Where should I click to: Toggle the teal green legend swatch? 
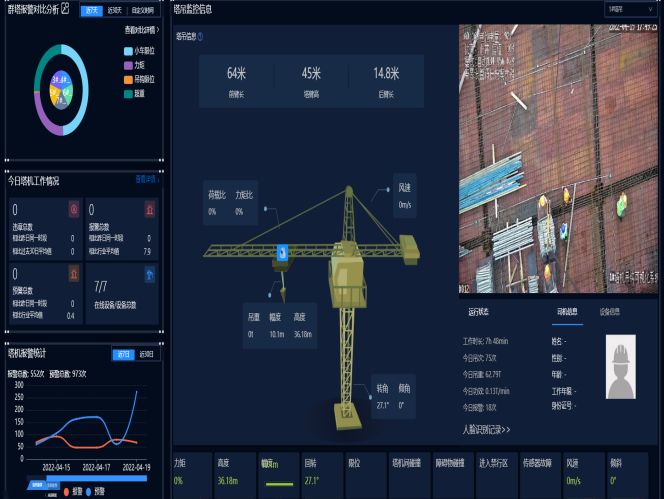coord(128,94)
